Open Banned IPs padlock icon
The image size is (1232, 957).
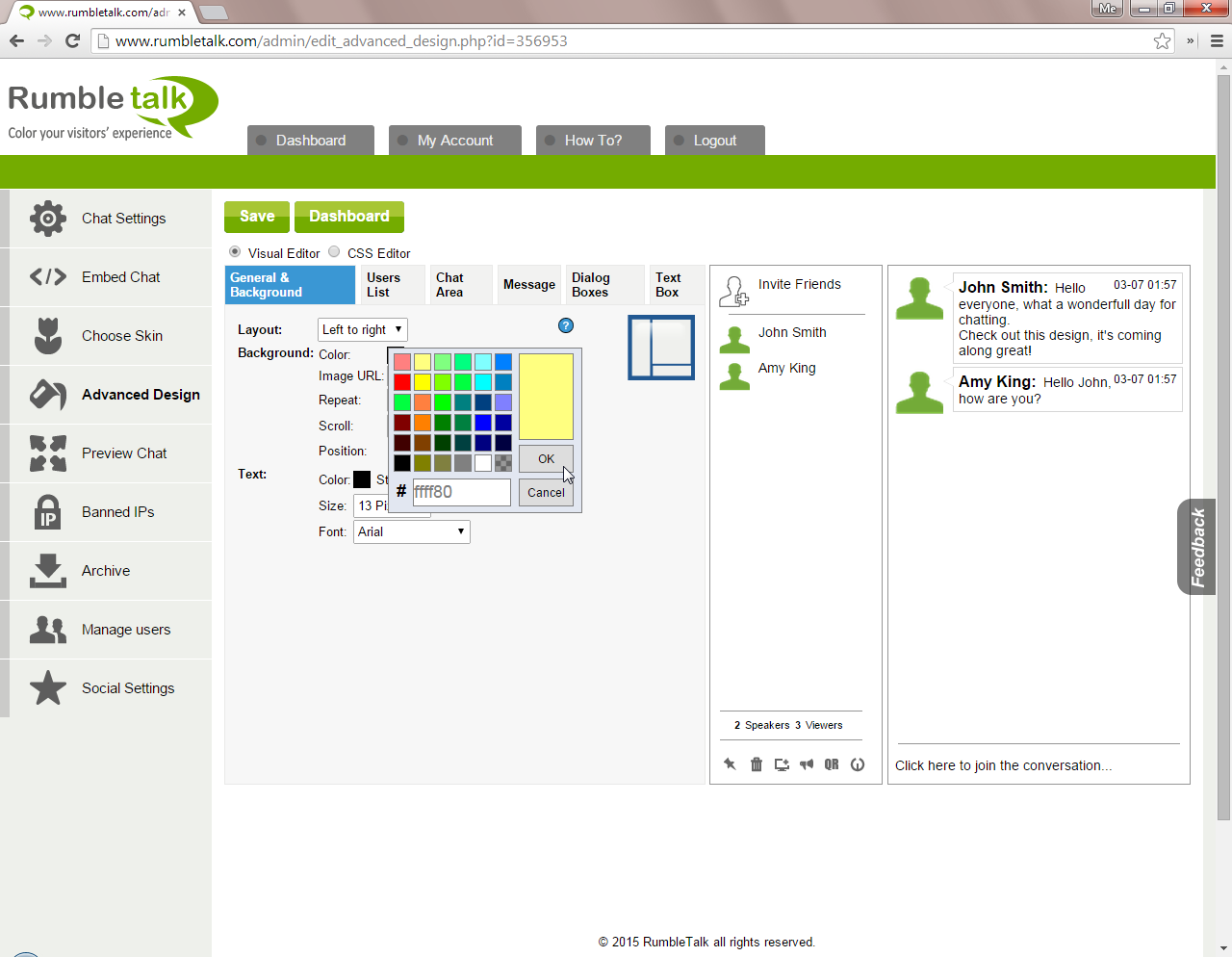pyautogui.click(x=48, y=512)
